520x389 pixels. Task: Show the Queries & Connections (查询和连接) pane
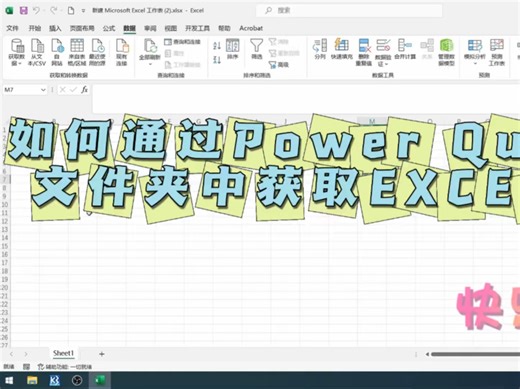183,42
